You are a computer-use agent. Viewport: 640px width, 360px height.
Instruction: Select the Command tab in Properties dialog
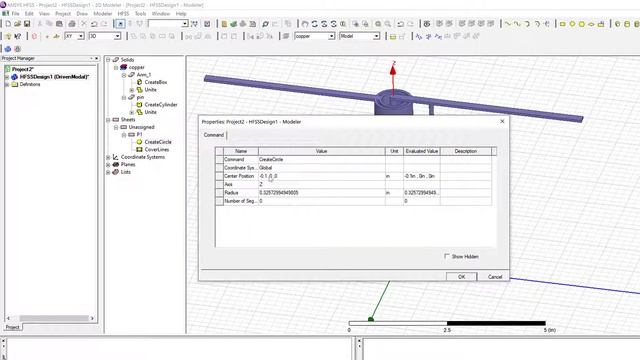[x=214, y=135]
